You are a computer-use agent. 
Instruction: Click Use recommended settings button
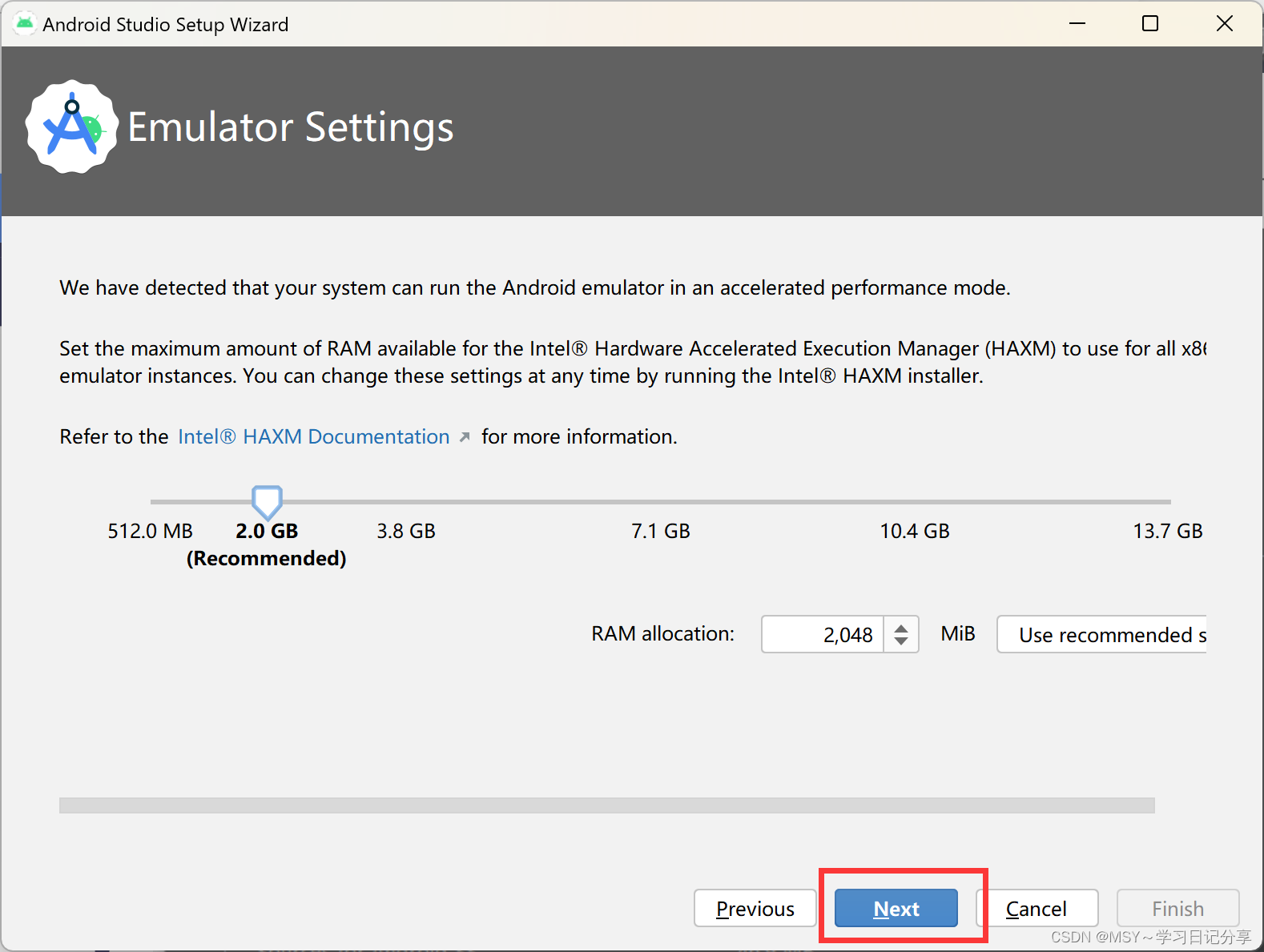[x=1102, y=634]
